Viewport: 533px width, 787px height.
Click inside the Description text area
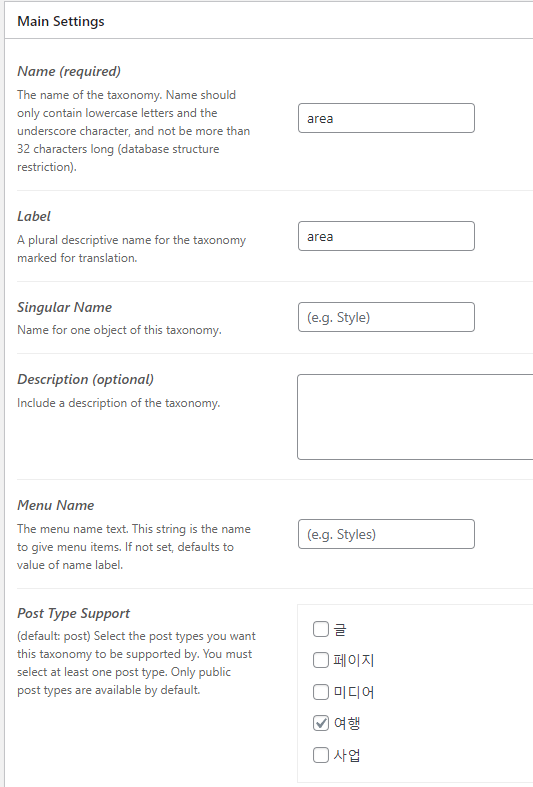[415, 417]
